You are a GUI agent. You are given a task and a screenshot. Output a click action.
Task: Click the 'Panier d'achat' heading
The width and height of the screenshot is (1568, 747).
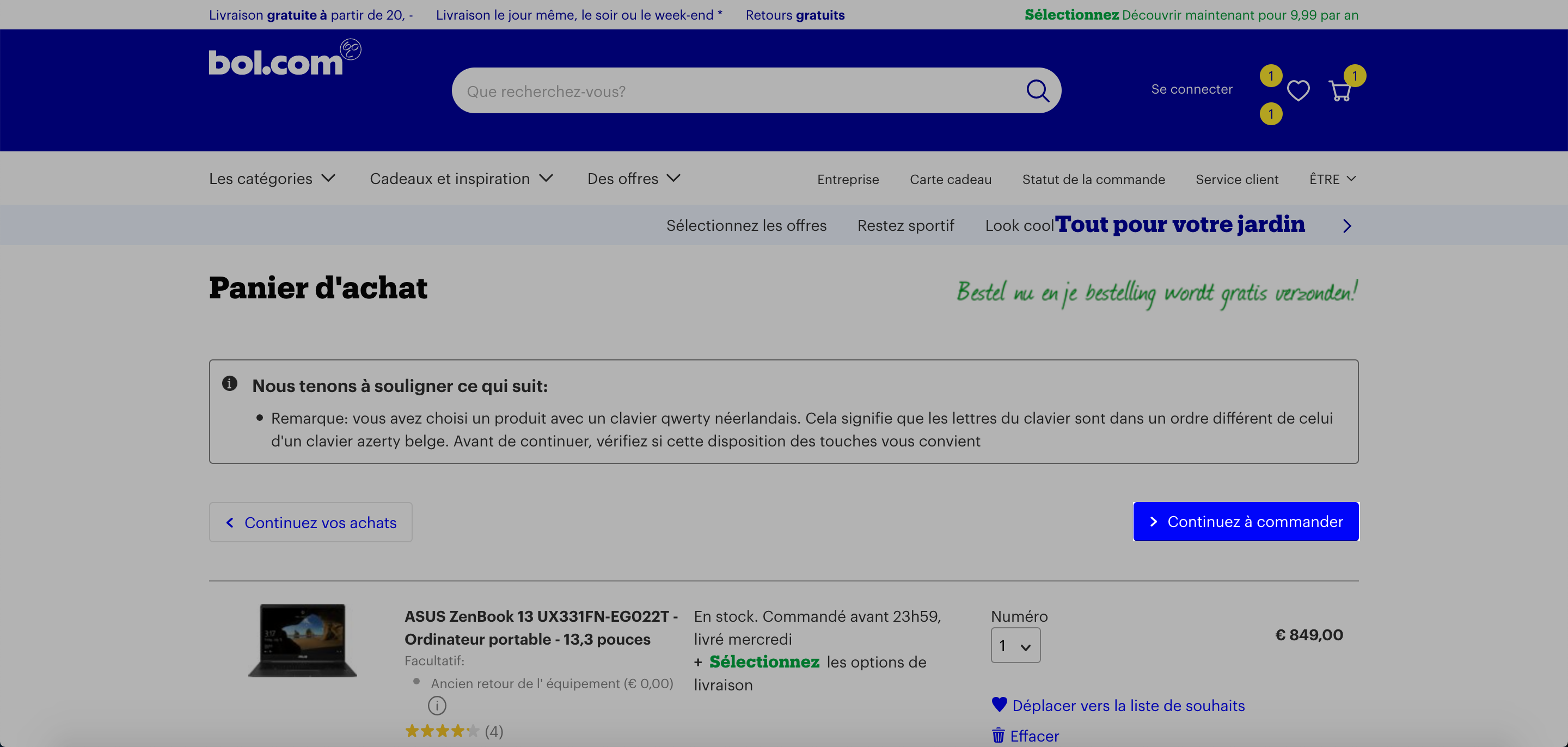(x=318, y=288)
